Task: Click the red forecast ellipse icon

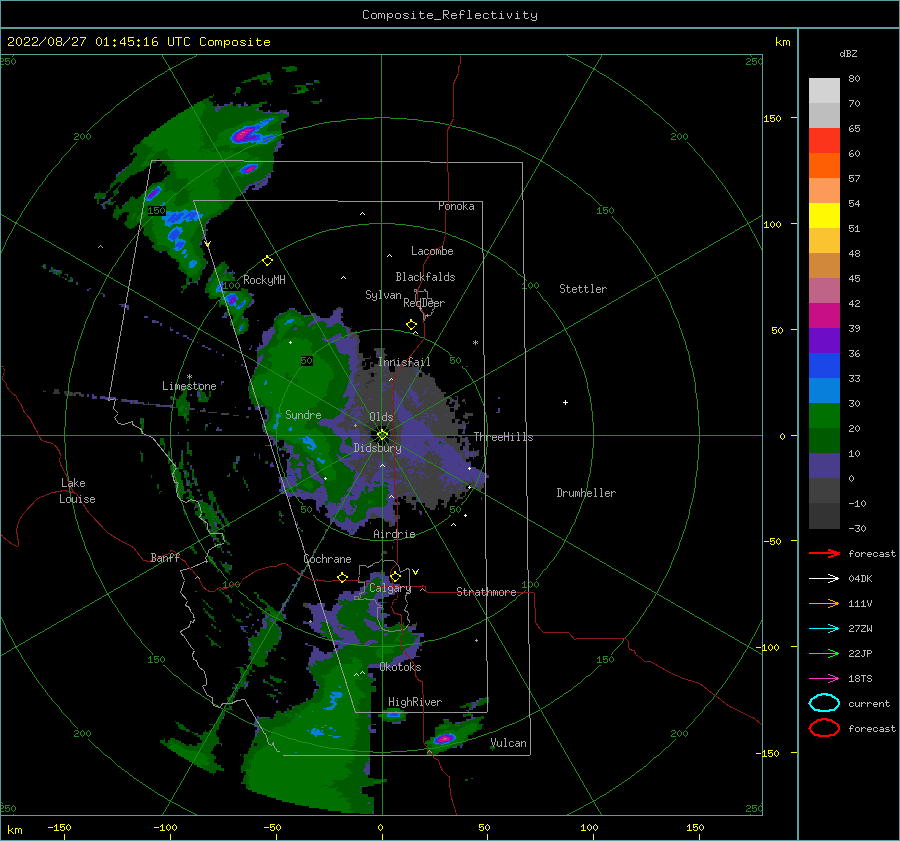Action: click(824, 728)
